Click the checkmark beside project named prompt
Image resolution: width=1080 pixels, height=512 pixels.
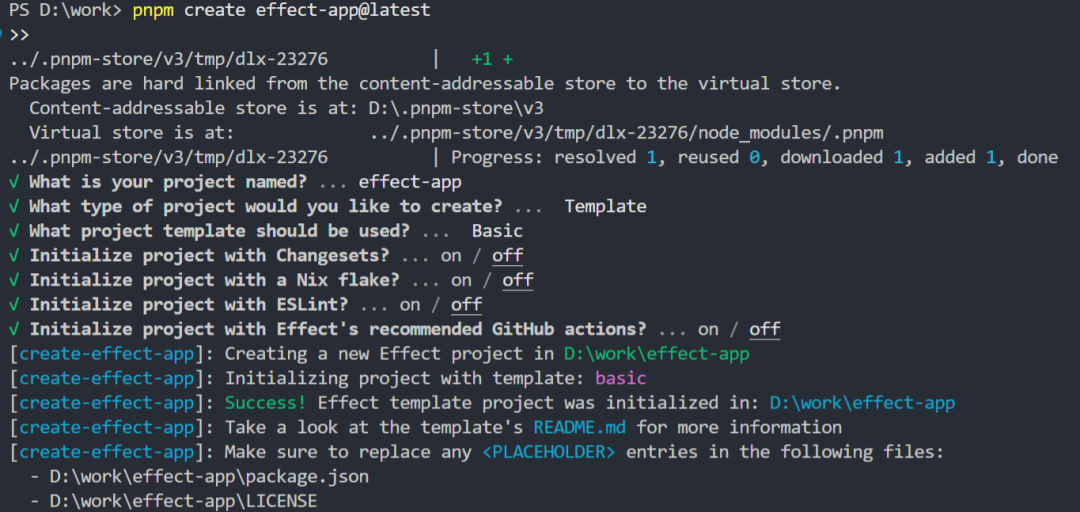(x=14, y=183)
